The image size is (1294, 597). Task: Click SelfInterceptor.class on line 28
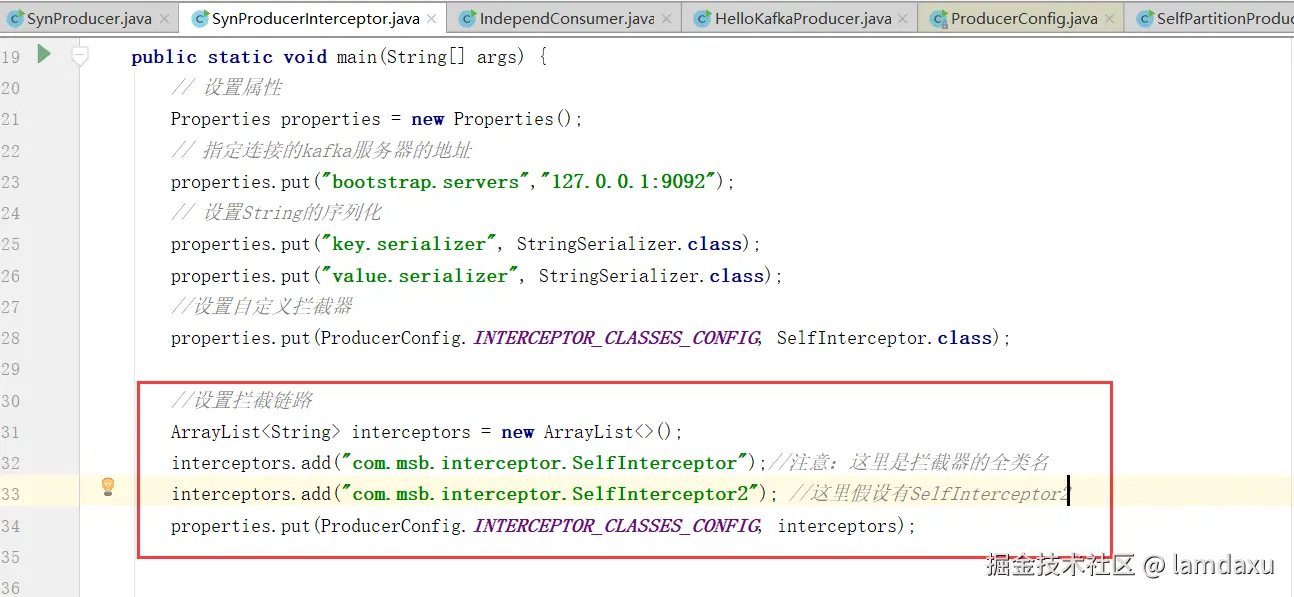point(884,338)
